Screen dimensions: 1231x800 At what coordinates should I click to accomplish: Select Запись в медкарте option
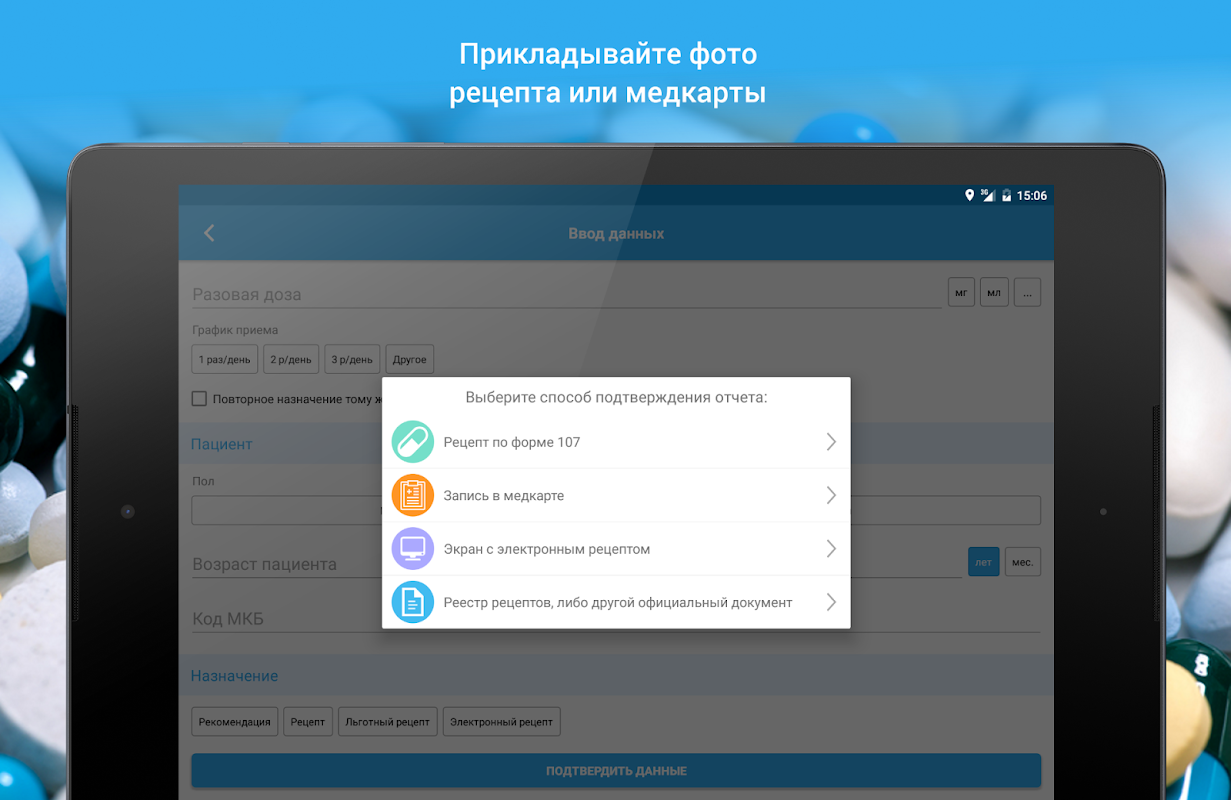point(616,495)
